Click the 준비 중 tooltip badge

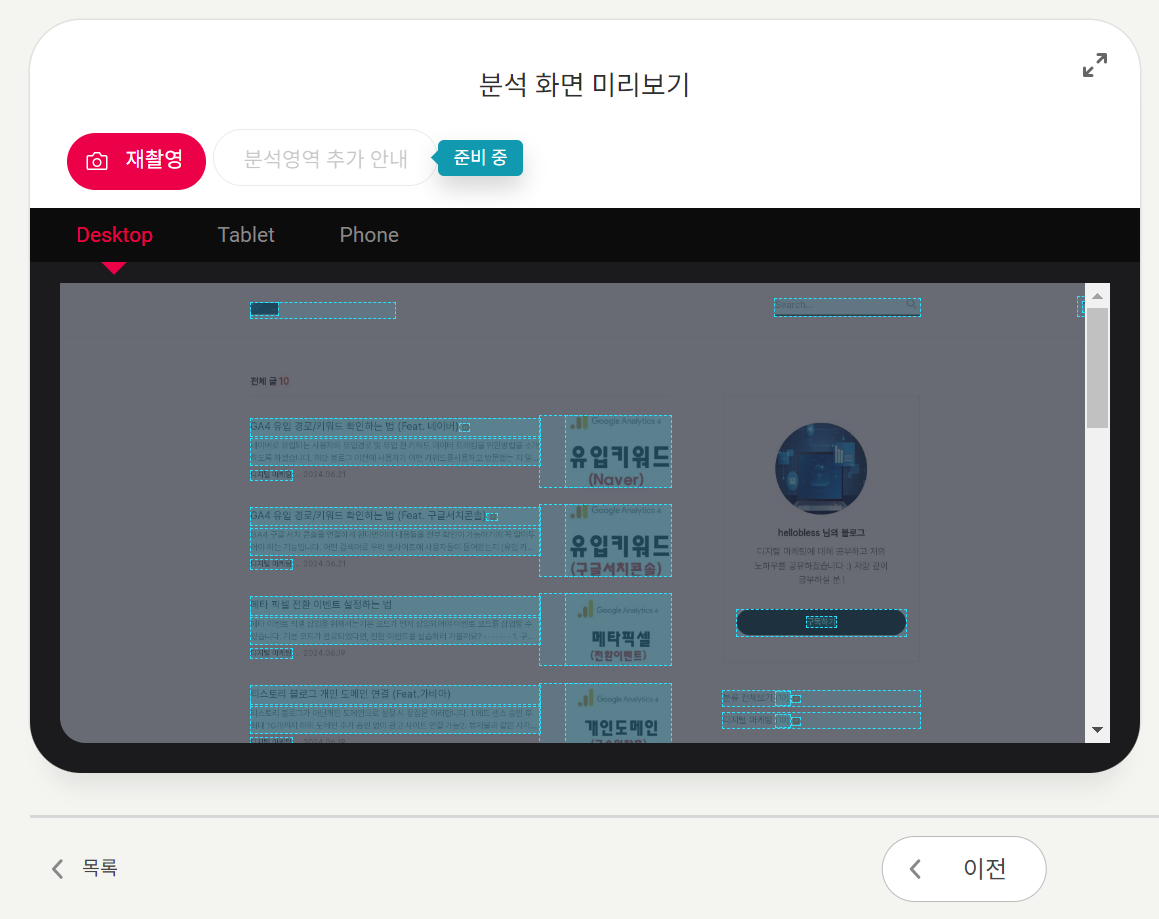(480, 157)
